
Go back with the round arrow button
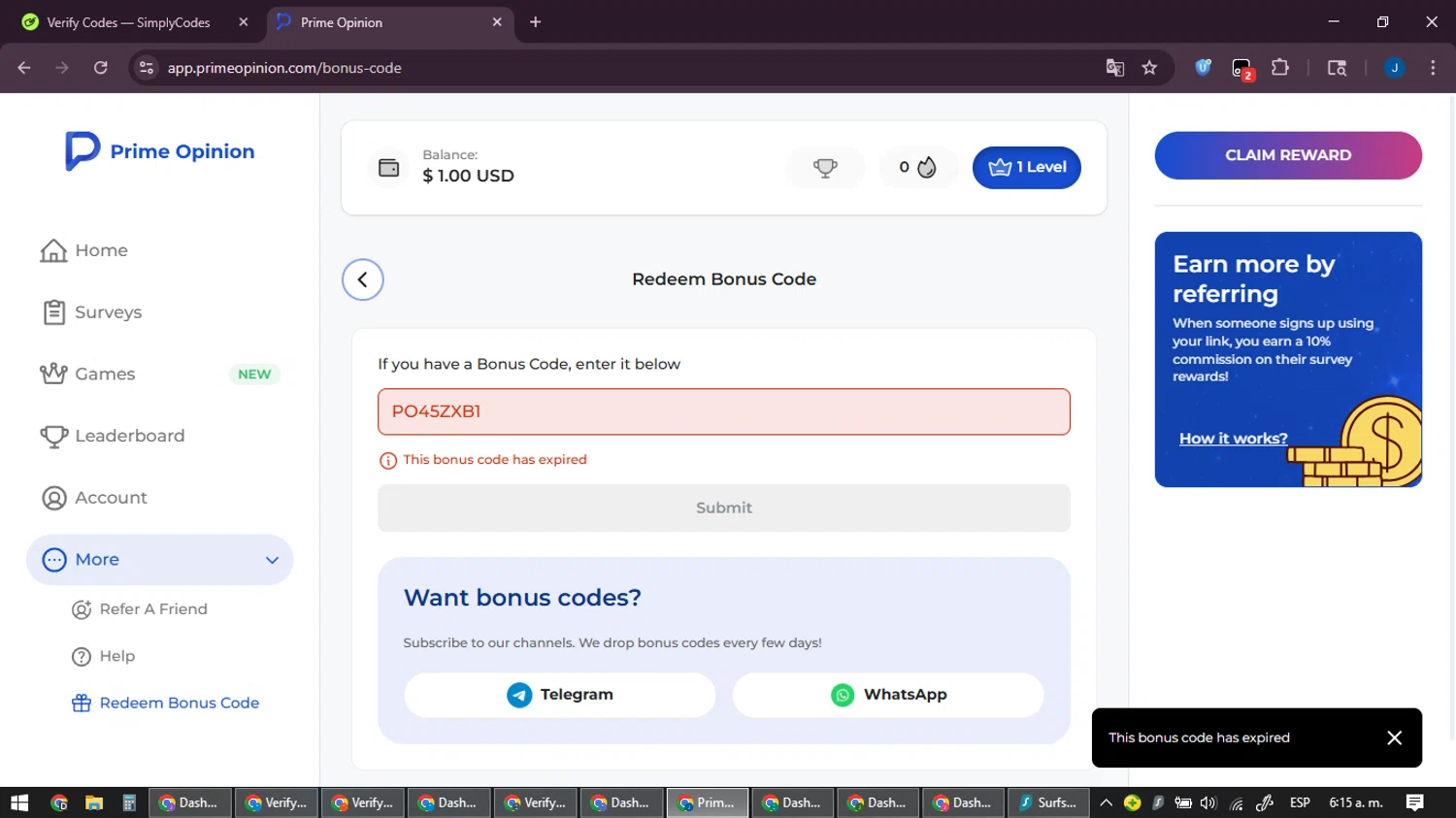363,280
